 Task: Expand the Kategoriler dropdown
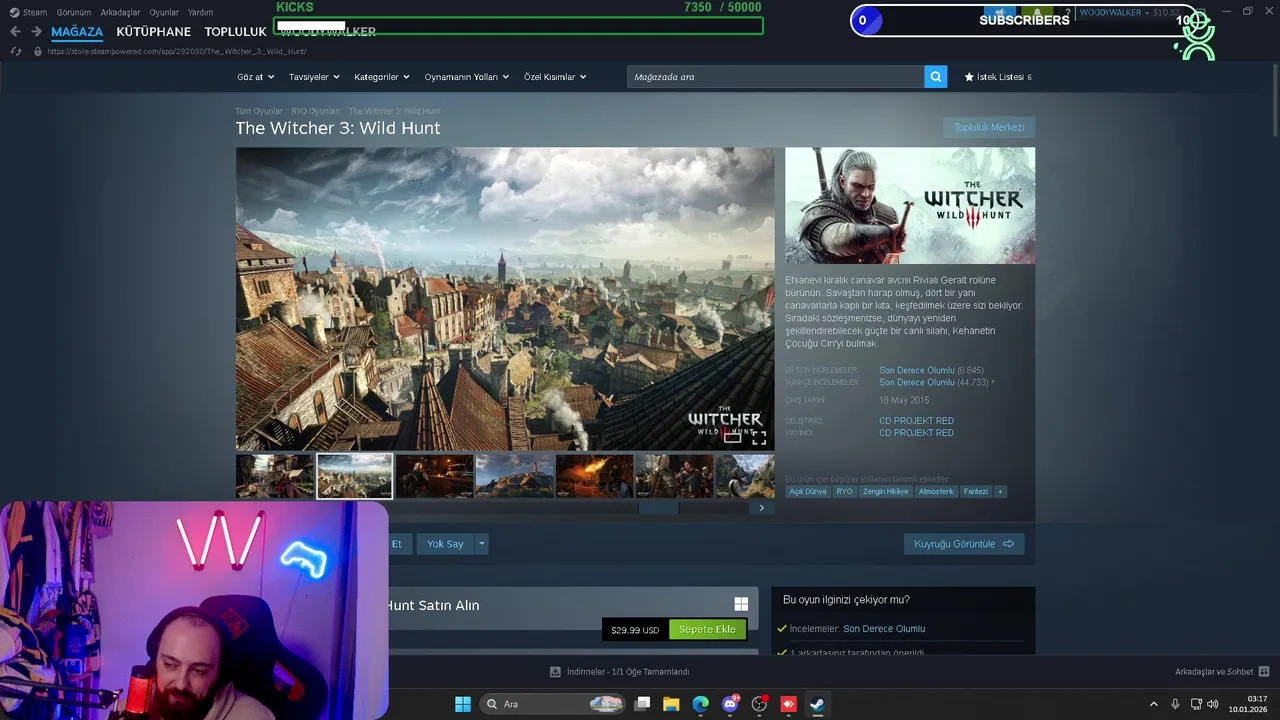[381, 77]
